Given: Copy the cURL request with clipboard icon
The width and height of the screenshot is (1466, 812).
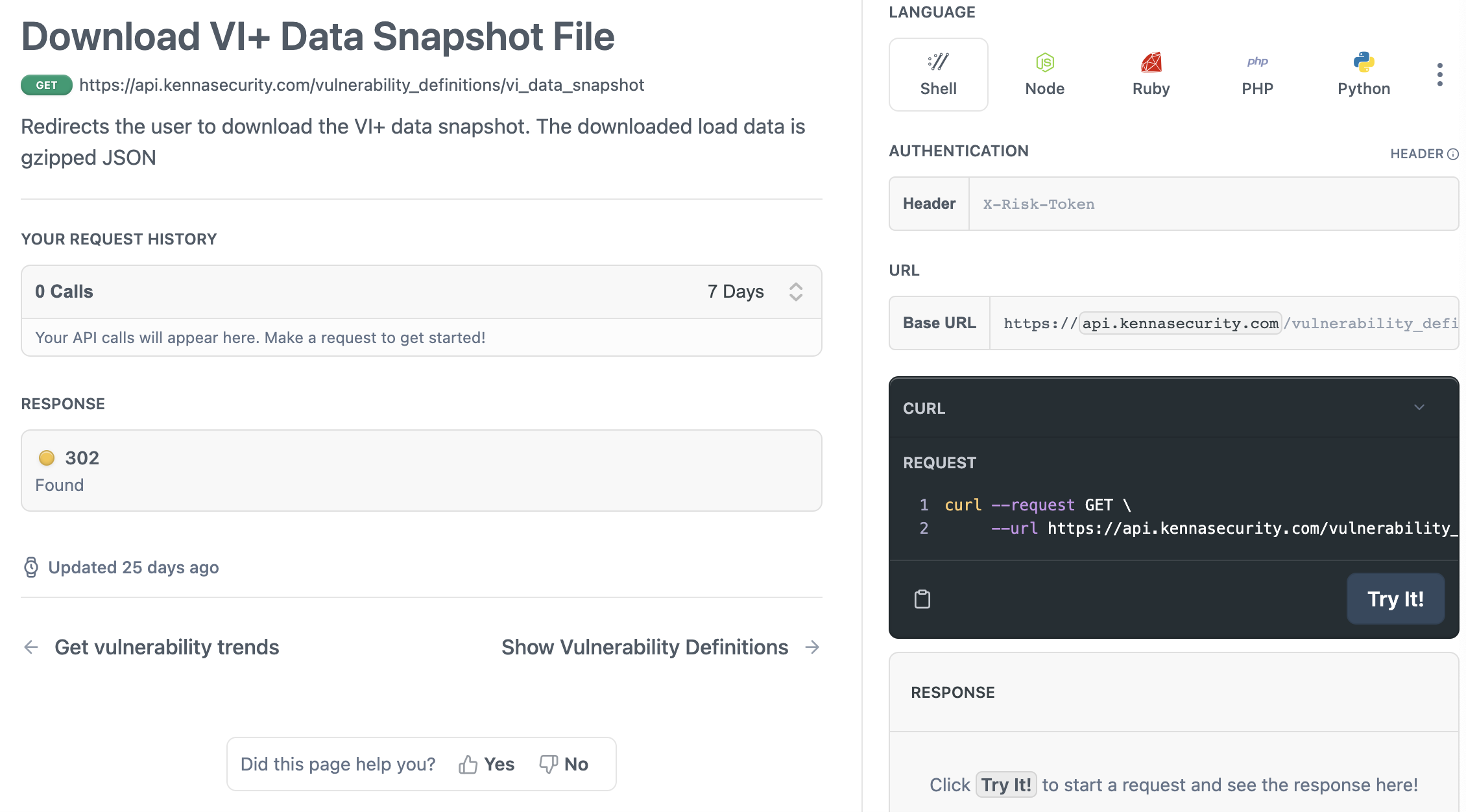Looking at the screenshot, I should tap(922, 599).
